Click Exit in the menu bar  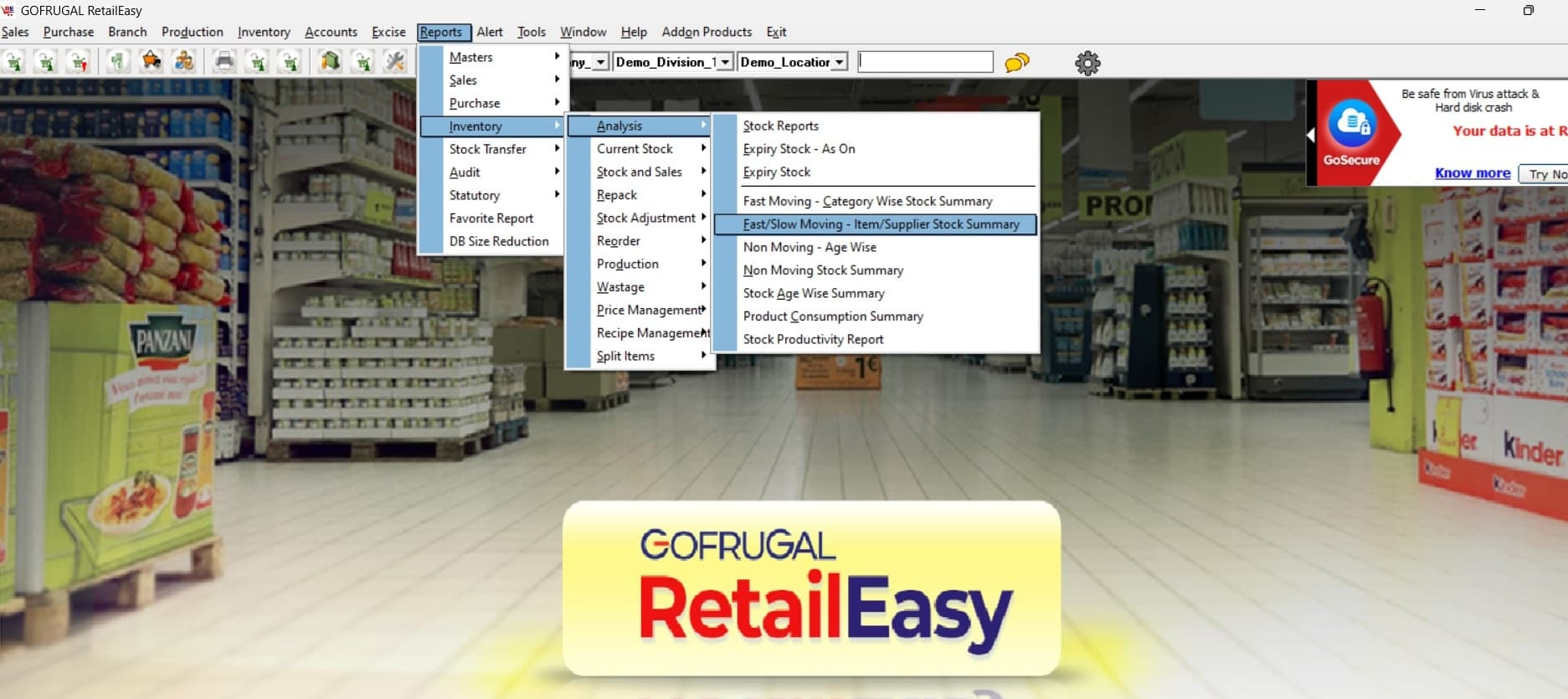tap(776, 32)
